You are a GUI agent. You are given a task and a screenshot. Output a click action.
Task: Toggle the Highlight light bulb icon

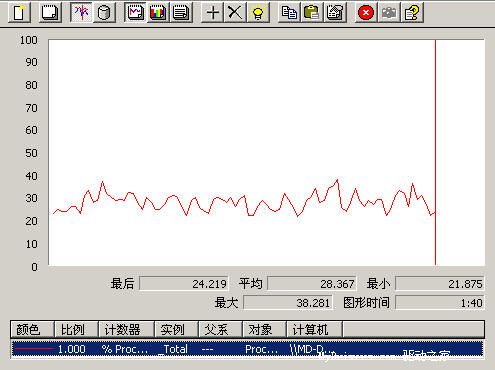[258, 13]
